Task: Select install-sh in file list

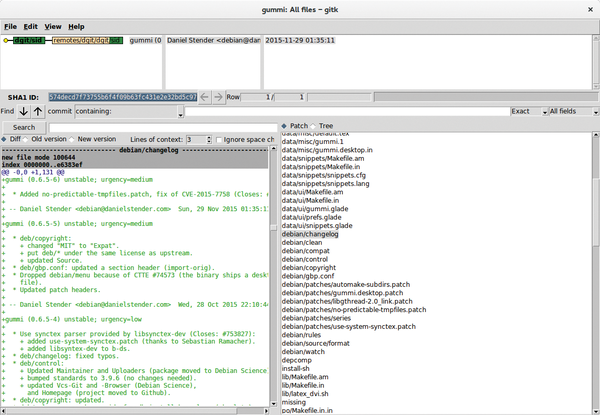Action: [295, 369]
